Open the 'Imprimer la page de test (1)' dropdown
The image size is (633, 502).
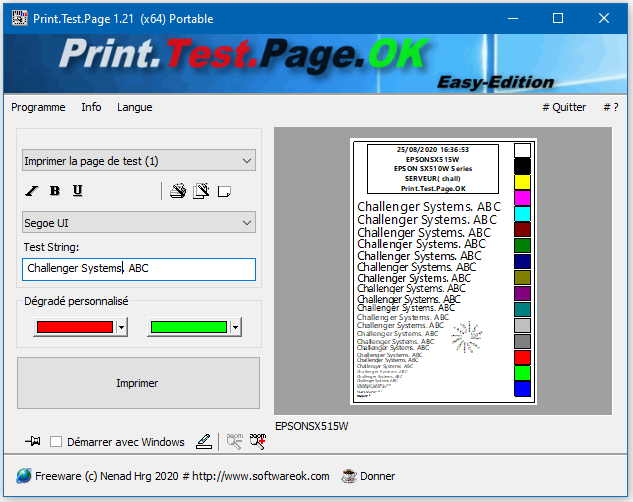(138, 161)
